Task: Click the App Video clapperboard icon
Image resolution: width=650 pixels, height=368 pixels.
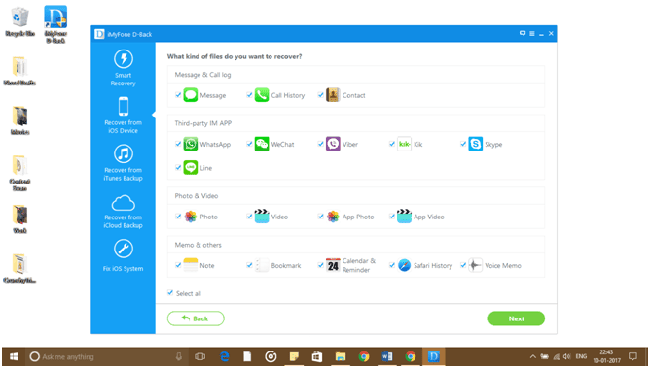Action: coord(404,216)
